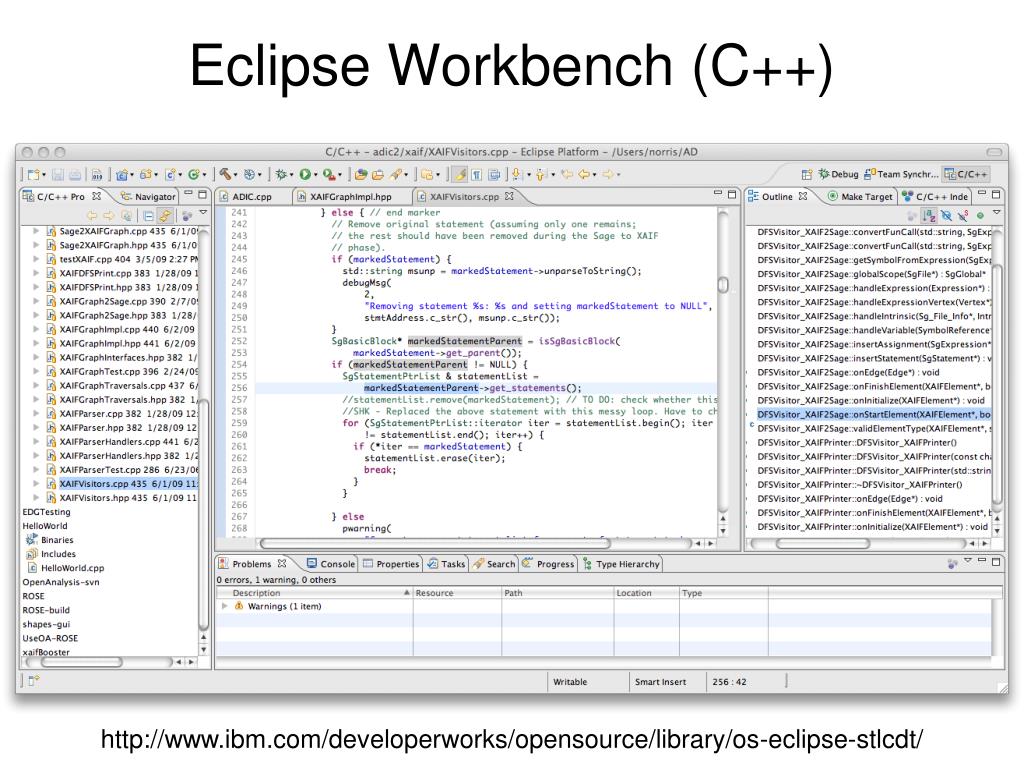Click the green Run icon

pos(304,174)
